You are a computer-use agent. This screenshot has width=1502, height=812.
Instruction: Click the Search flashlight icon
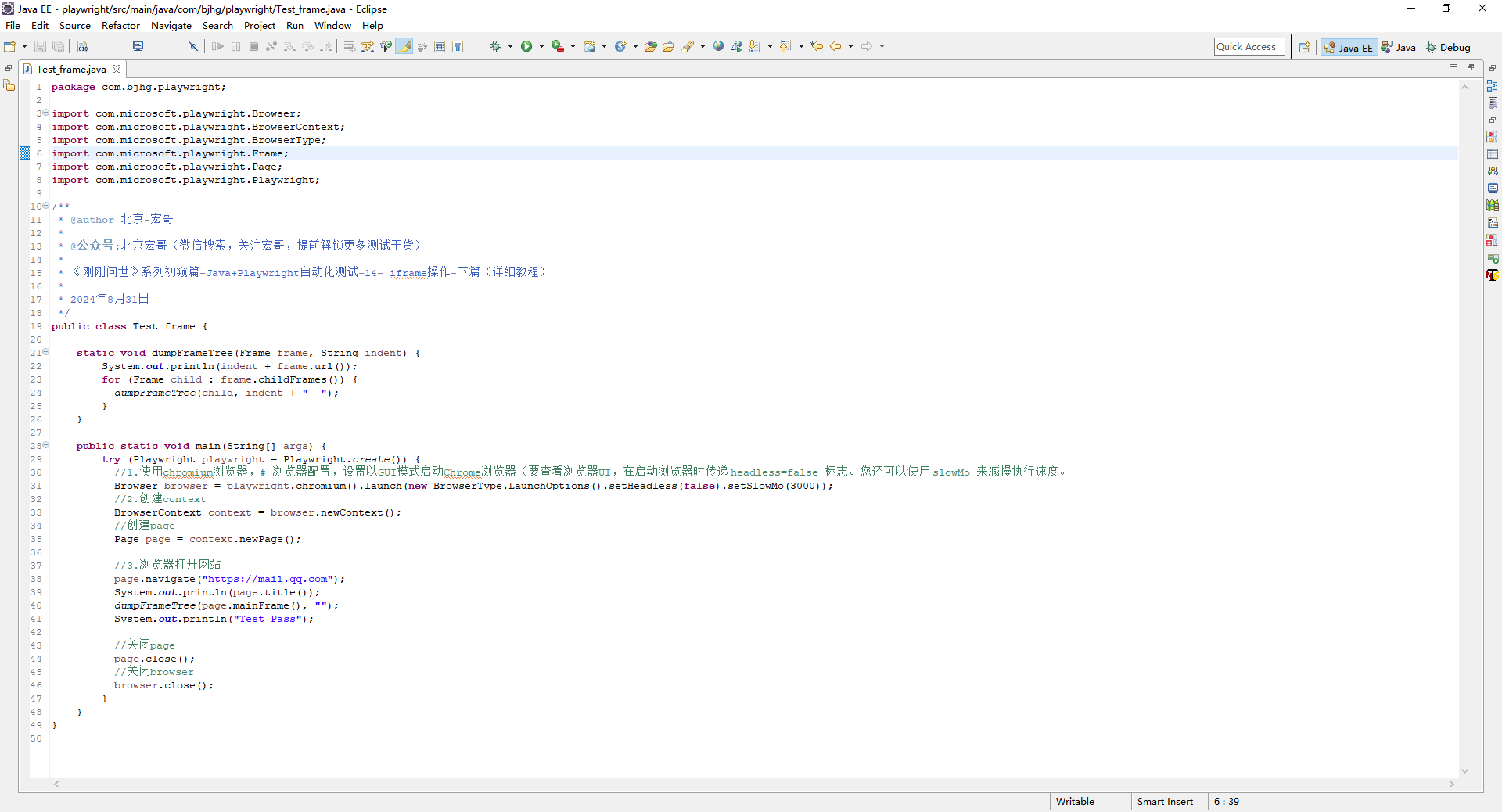tap(688, 47)
